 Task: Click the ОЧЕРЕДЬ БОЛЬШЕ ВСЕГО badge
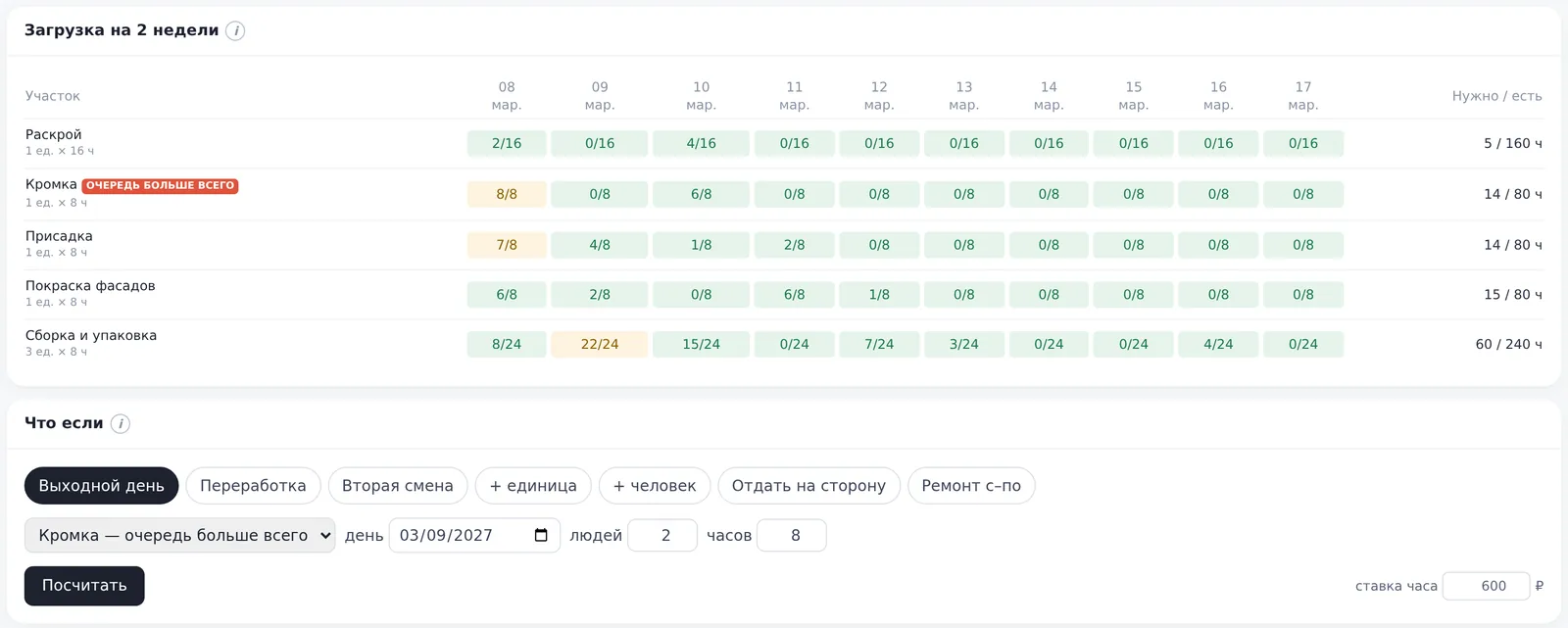[160, 185]
